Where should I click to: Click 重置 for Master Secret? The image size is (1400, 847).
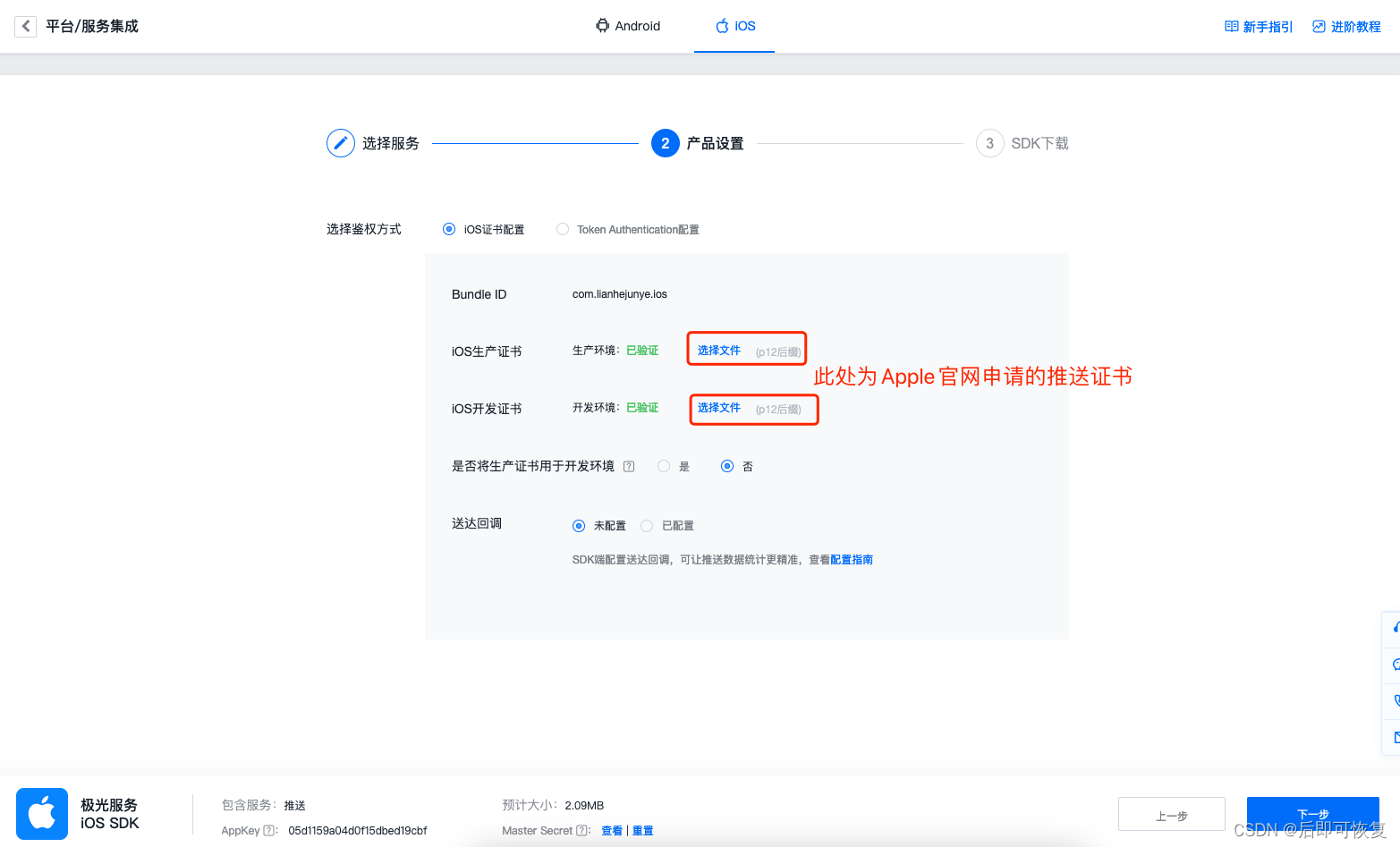point(643,831)
